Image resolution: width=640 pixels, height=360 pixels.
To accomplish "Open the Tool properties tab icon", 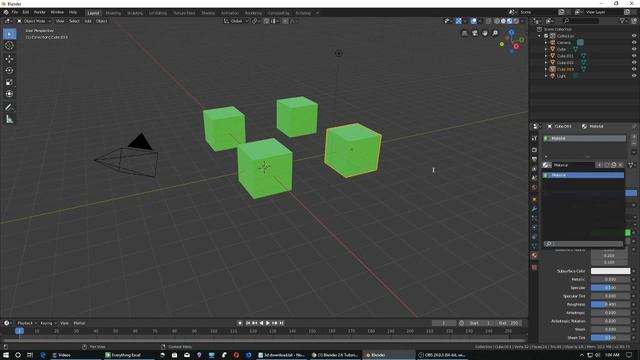I will pyautogui.click(x=534, y=139).
